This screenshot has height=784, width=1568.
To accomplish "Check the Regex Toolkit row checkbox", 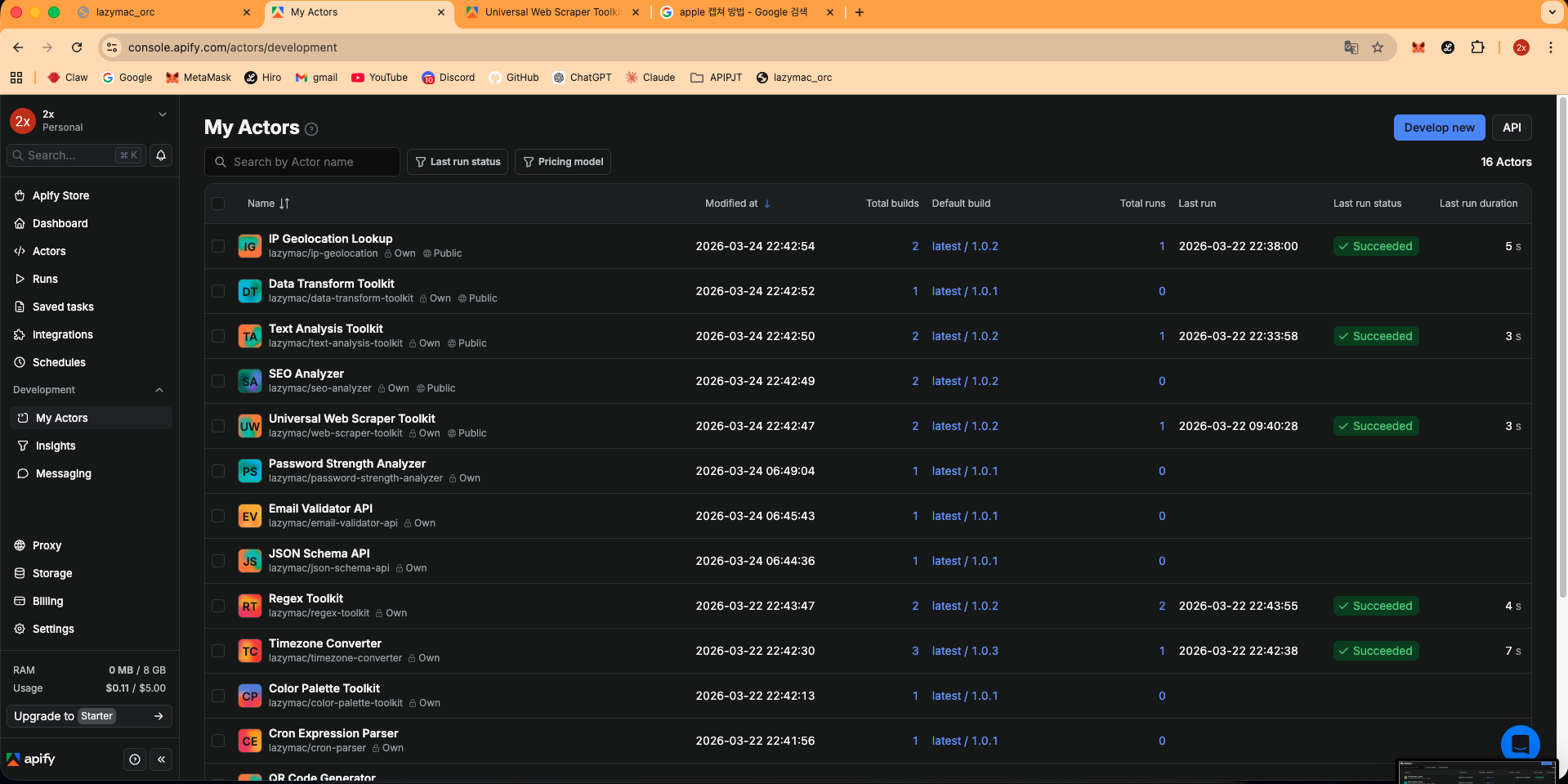I will 218,606.
